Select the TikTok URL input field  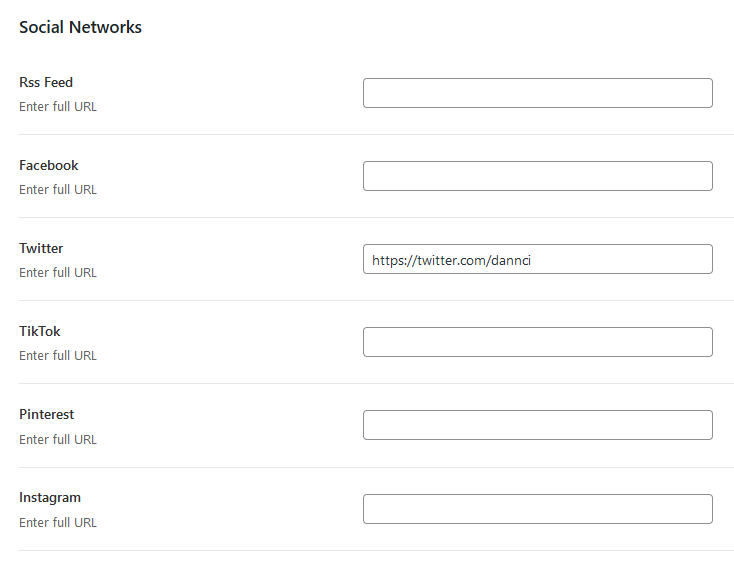click(x=537, y=342)
